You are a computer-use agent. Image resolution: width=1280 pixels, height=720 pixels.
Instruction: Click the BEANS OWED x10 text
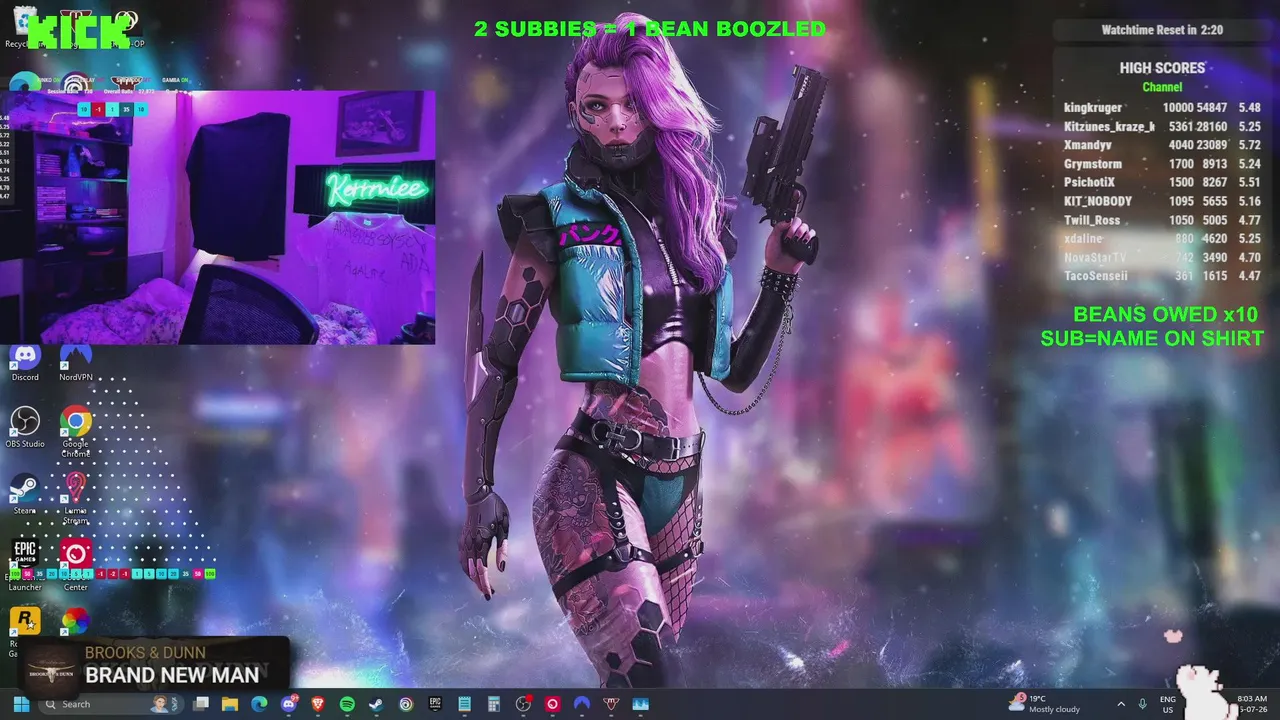[1165, 314]
